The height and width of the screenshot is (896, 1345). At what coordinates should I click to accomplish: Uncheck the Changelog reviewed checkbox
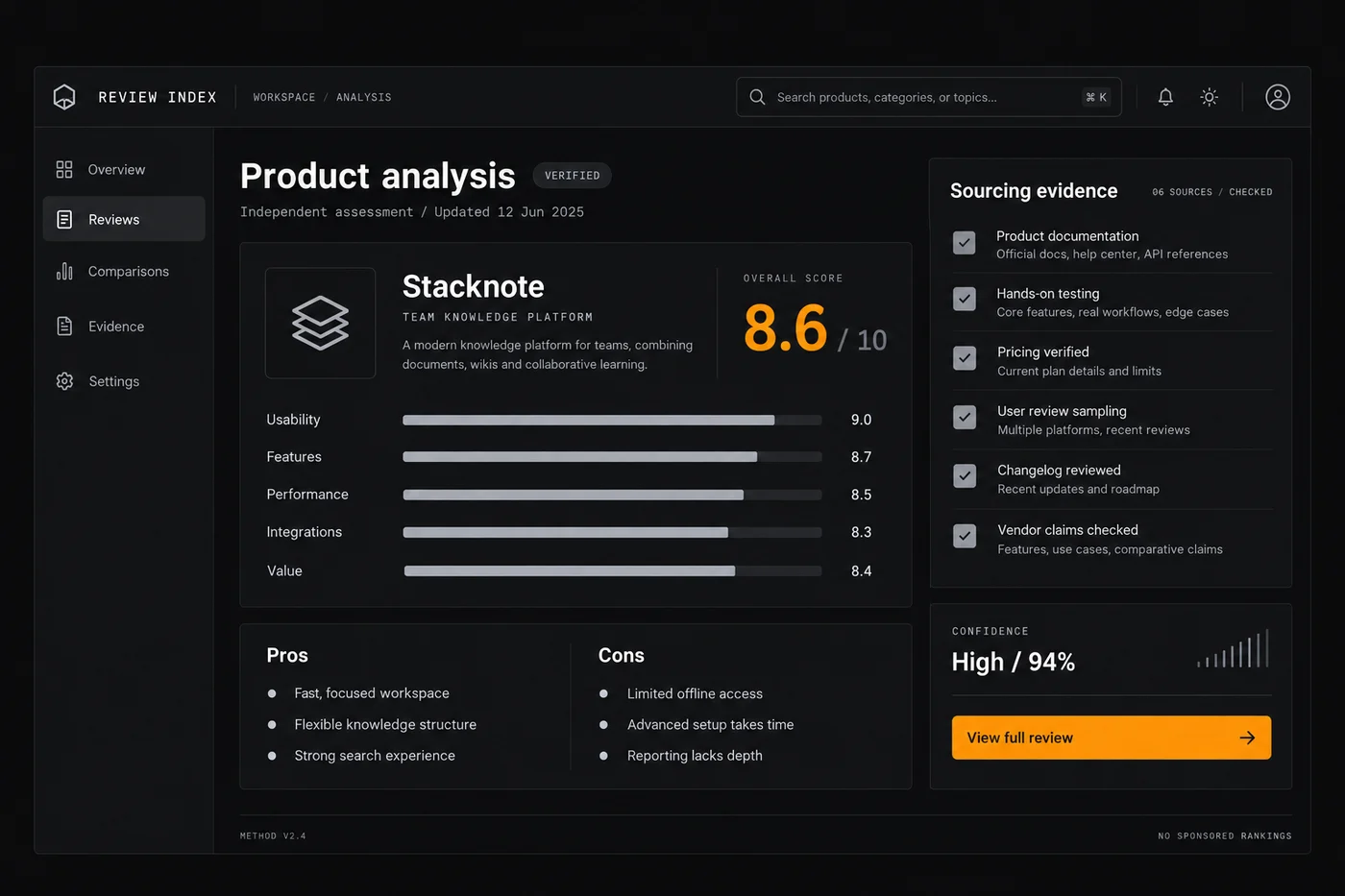[965, 475]
